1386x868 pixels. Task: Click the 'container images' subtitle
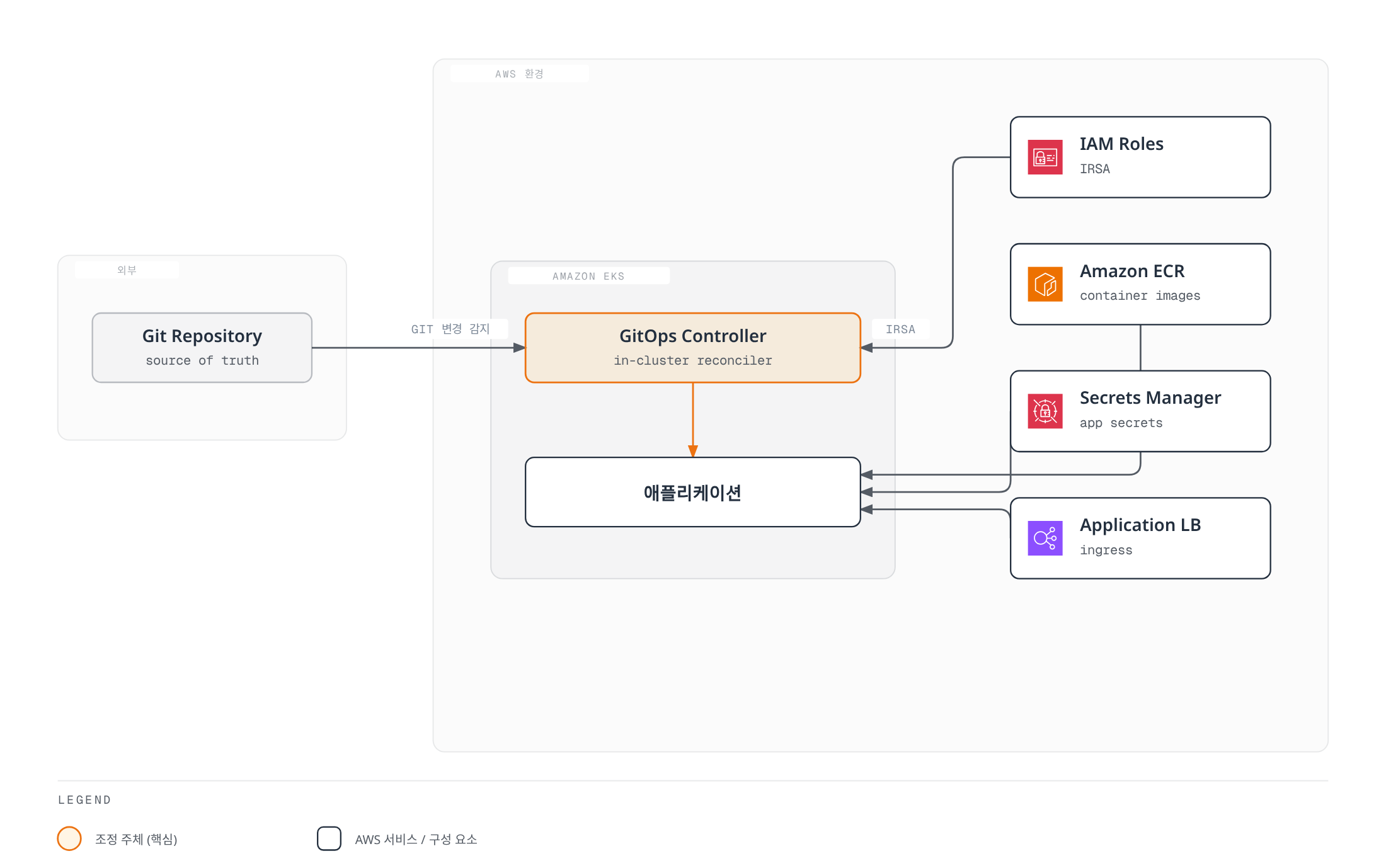tap(1140, 296)
